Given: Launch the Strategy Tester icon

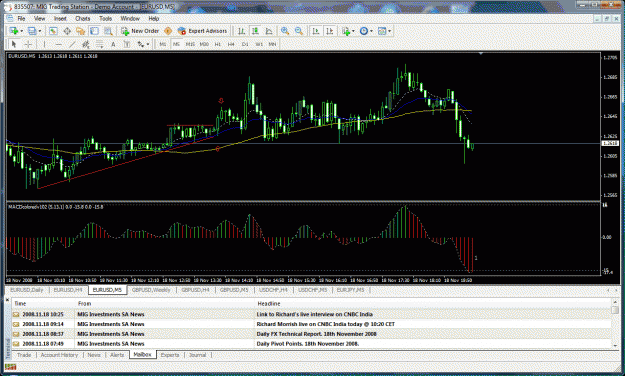Looking at the screenshot, I should click(x=108, y=31).
